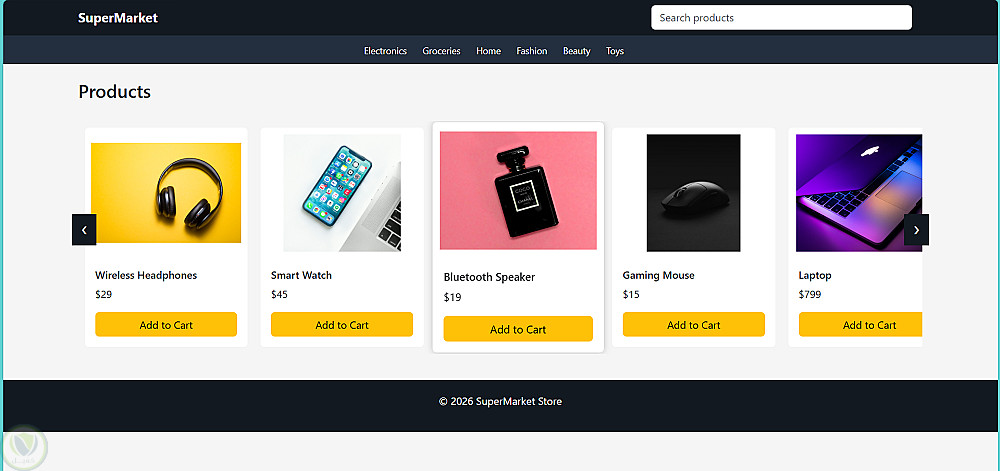Click the headphones product image
Image resolution: width=1000 pixels, height=471 pixels.
166,193
